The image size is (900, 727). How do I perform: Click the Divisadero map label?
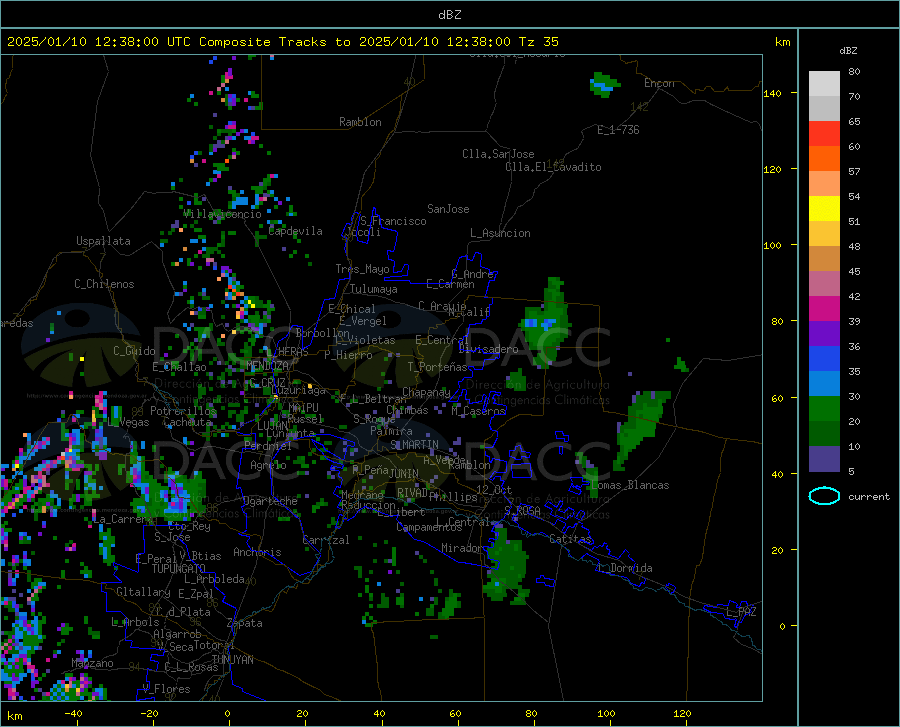coord(488,349)
